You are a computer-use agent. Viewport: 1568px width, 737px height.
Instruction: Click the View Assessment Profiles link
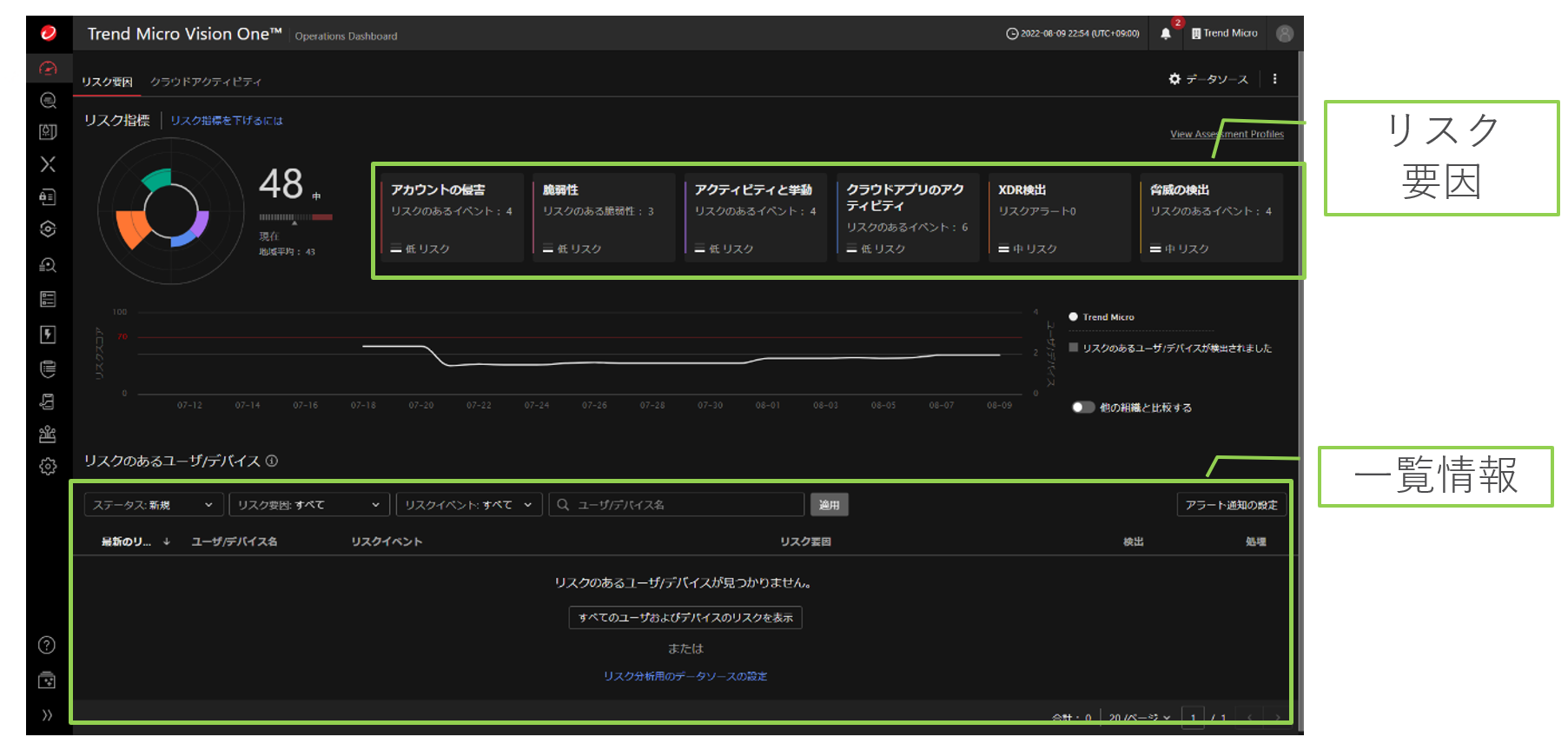(1227, 134)
